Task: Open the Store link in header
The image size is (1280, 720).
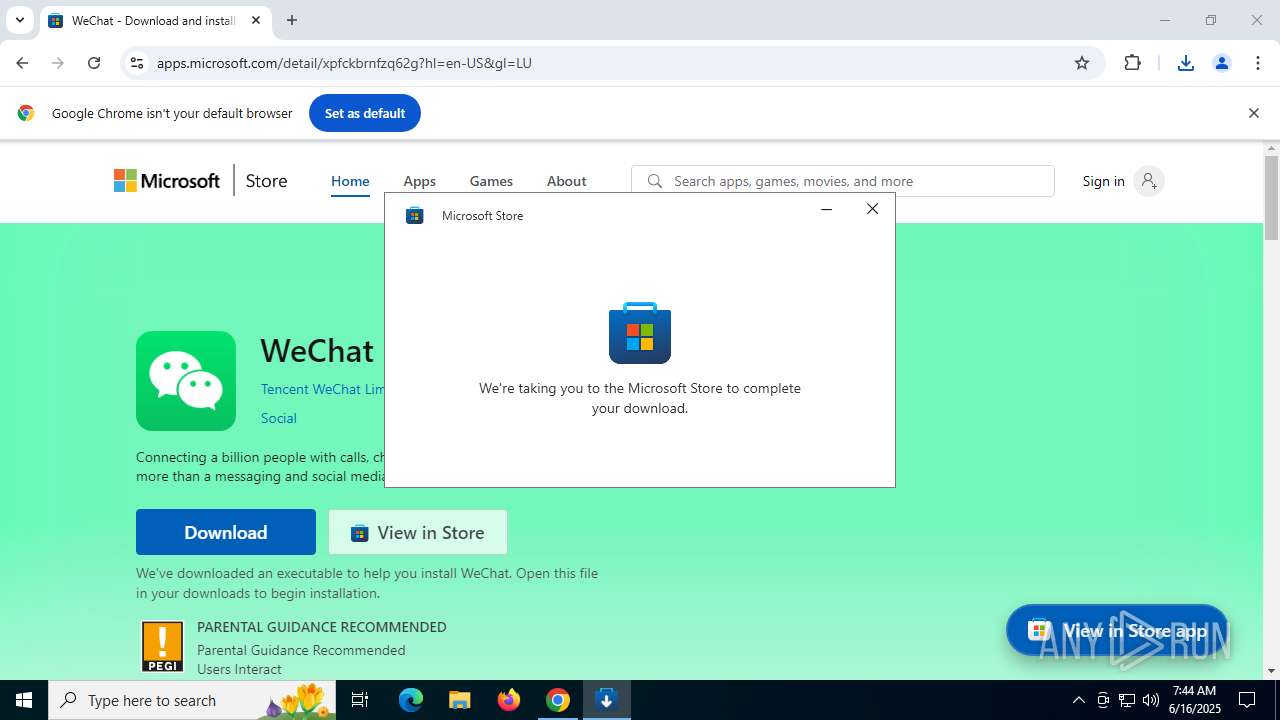Action: point(266,181)
